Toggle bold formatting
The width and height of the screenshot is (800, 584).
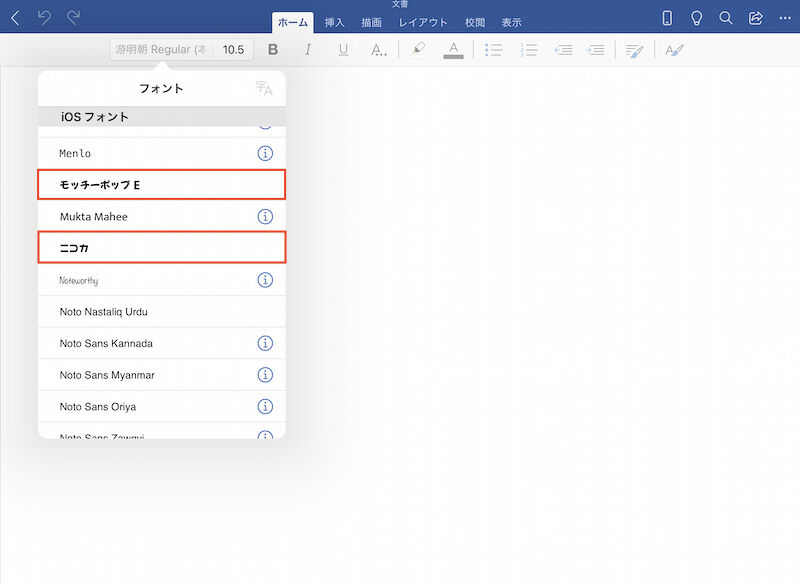pos(273,49)
